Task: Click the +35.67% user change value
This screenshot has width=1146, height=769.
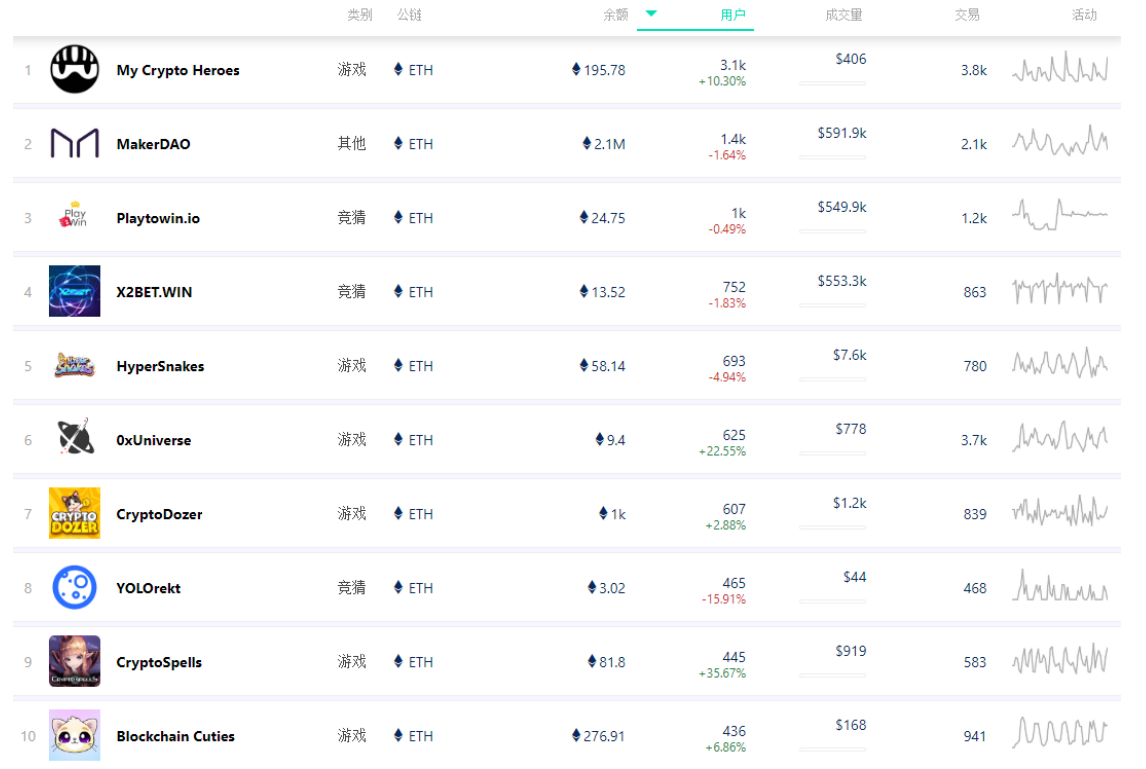Action: click(x=722, y=673)
